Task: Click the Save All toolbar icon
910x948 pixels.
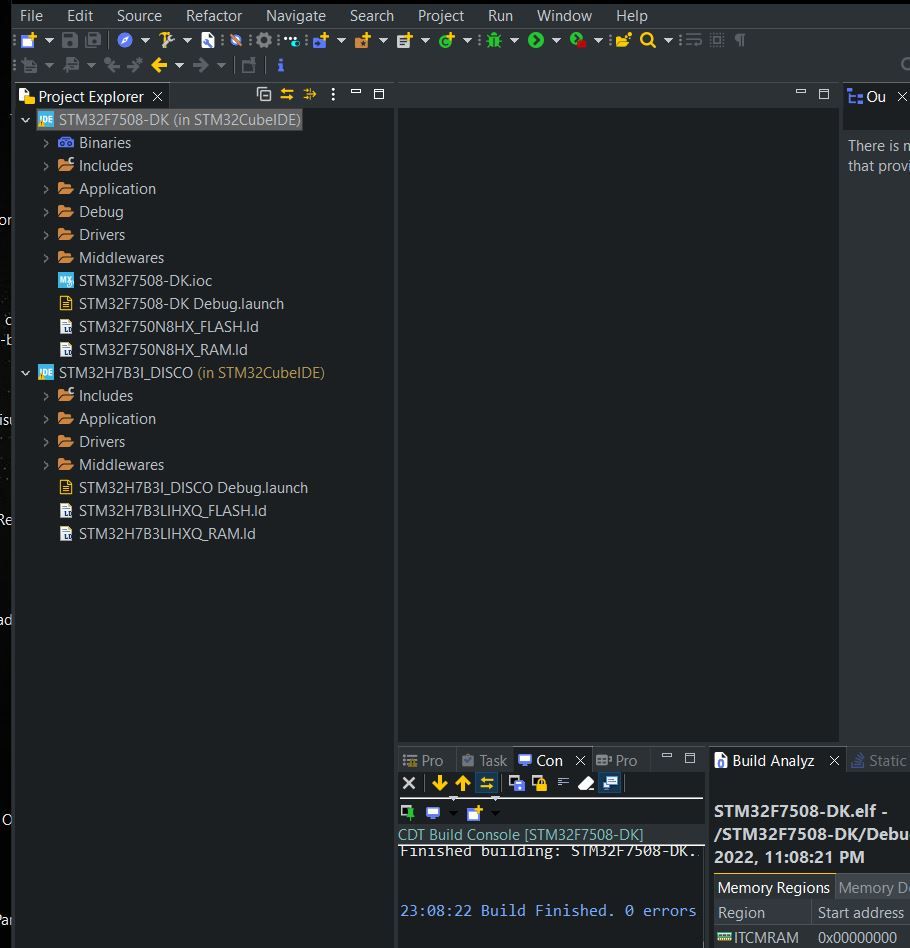Action: (93, 41)
